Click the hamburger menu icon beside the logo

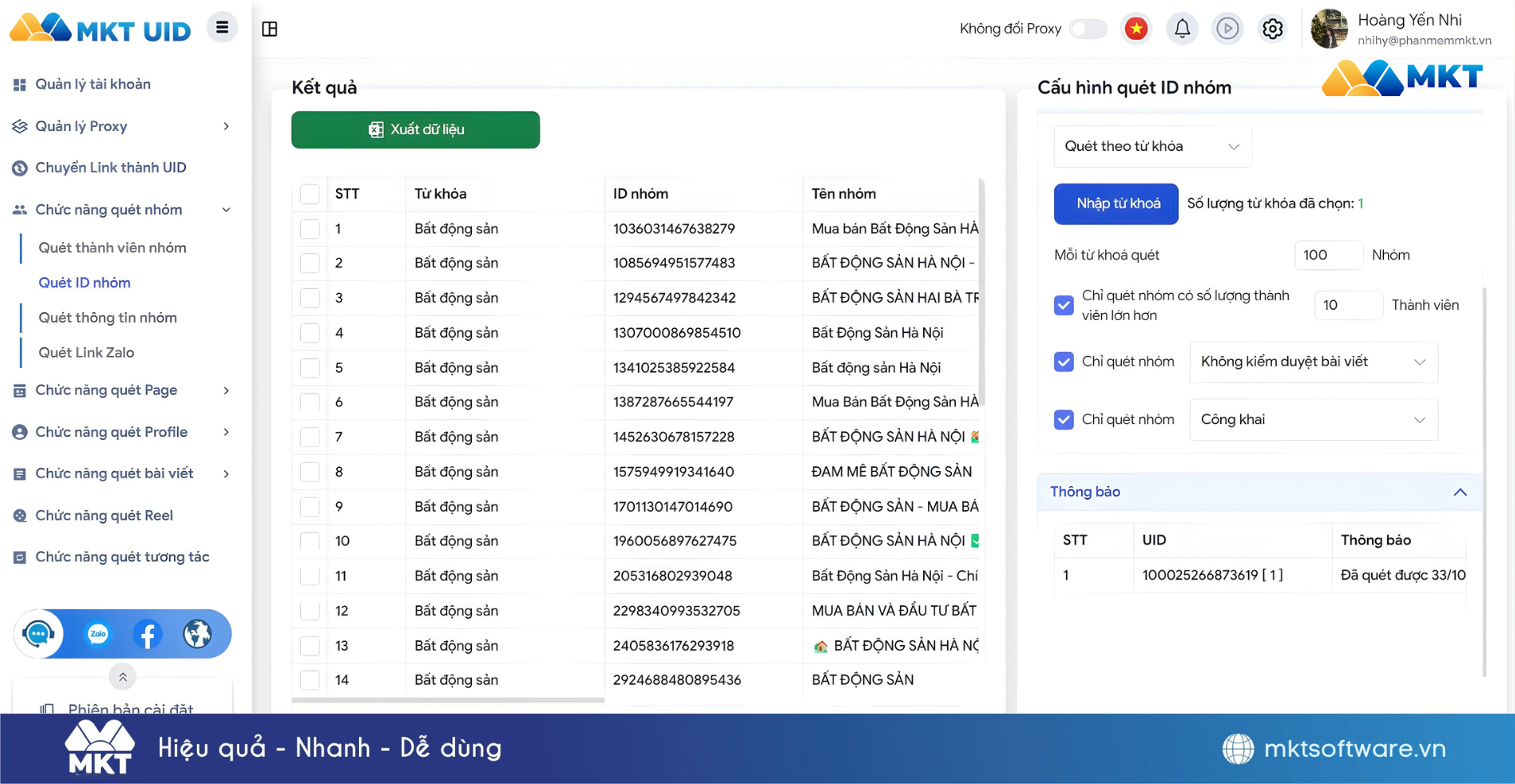point(222,29)
